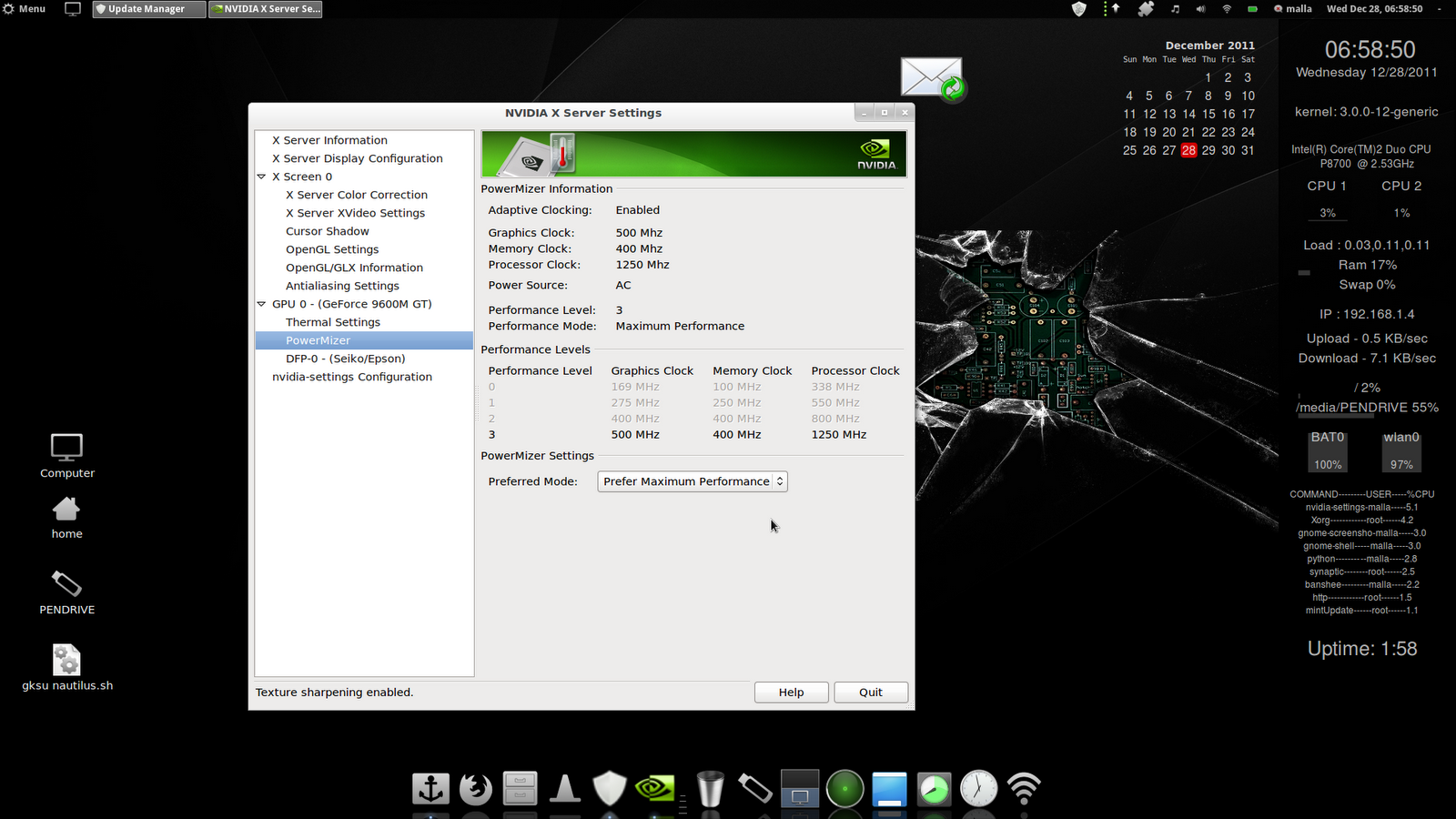Select X Screen 0 entry
Viewport: 1456px width, 819px height.
click(x=302, y=177)
